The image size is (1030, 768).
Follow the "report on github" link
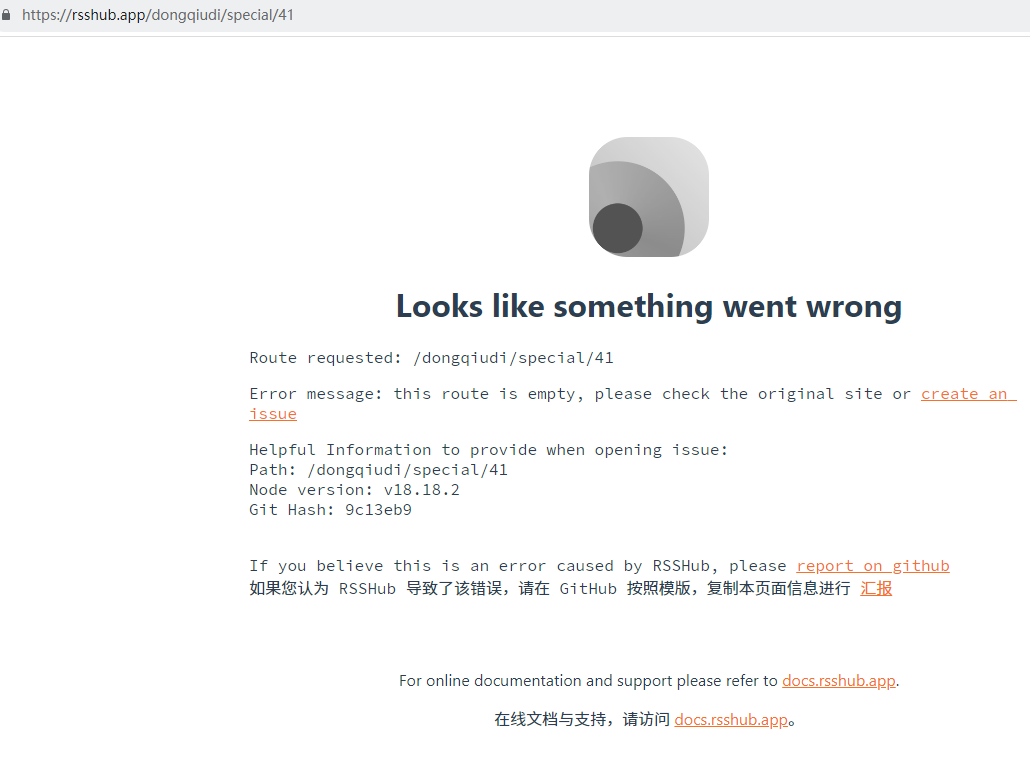coord(872,565)
